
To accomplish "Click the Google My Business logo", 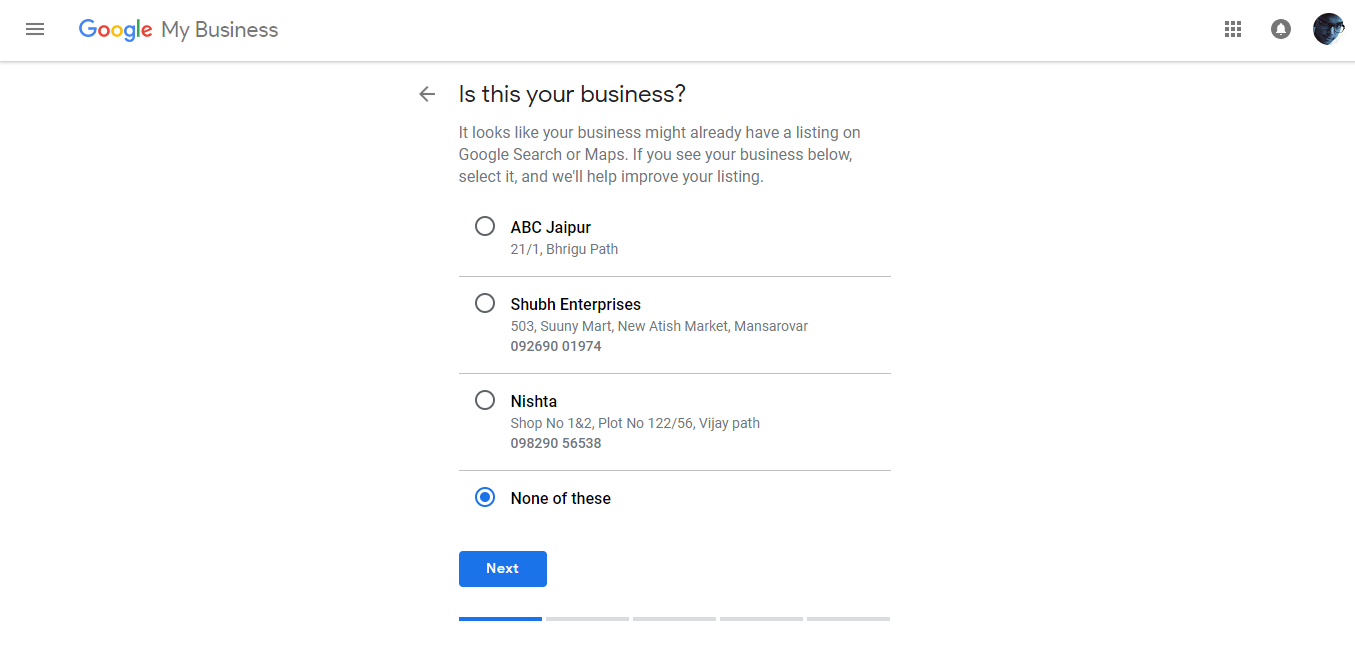I will point(179,30).
